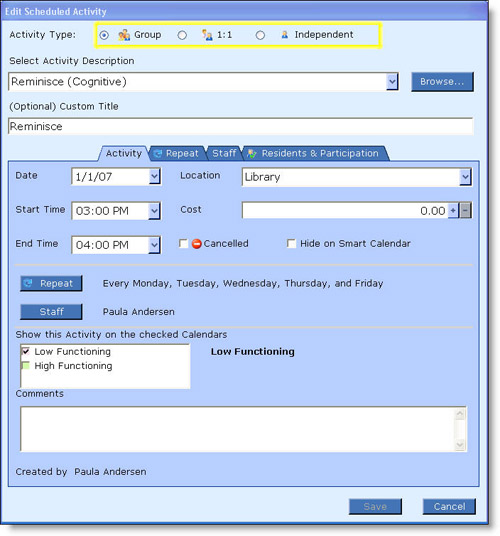The height and width of the screenshot is (536, 500).
Task: Open the Start Time dropdown
Action: 154,211
